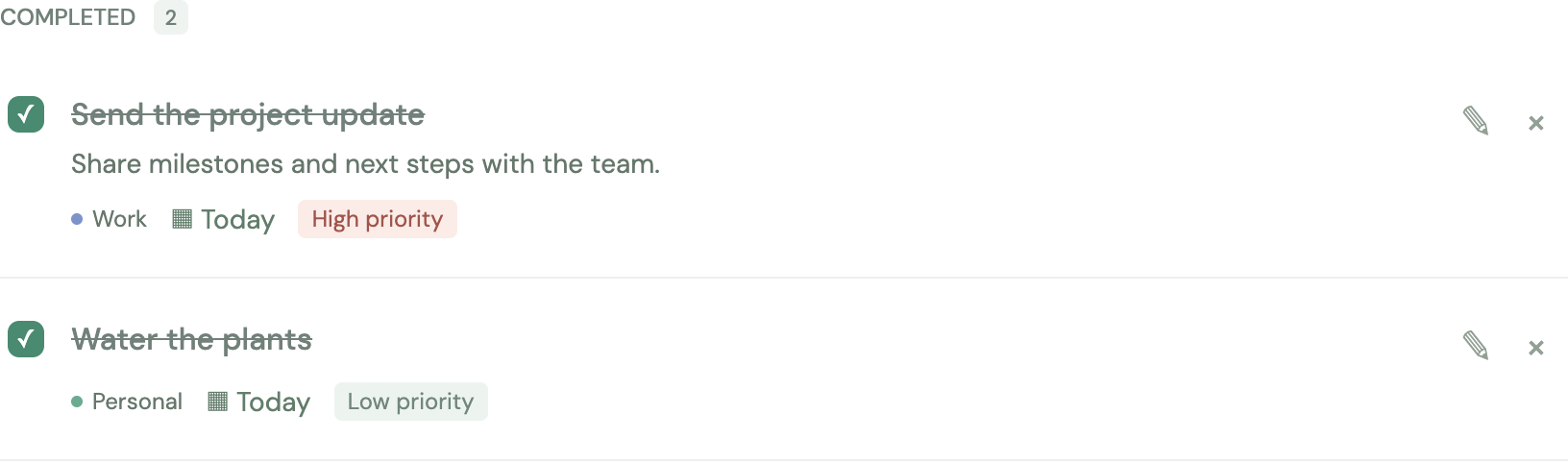Image resolution: width=1568 pixels, height=463 pixels.
Task: Open the 'Send the project update' title
Action: tap(248, 114)
